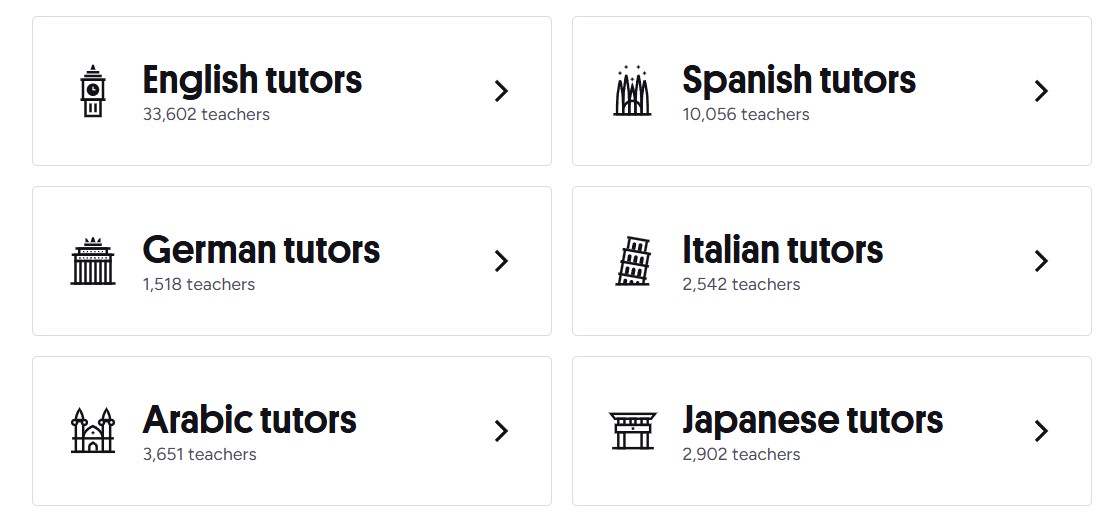Click the Big Ben clock tower icon
The image size is (1106, 517).
(93, 91)
